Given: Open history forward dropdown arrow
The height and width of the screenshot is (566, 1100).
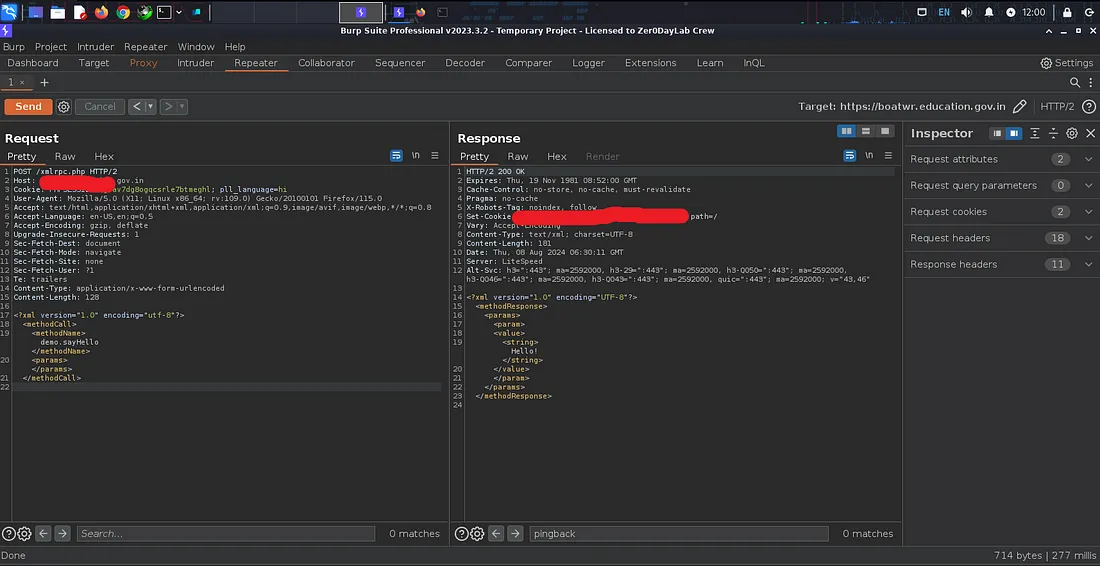Looking at the screenshot, I should pyautogui.click(x=182, y=107).
